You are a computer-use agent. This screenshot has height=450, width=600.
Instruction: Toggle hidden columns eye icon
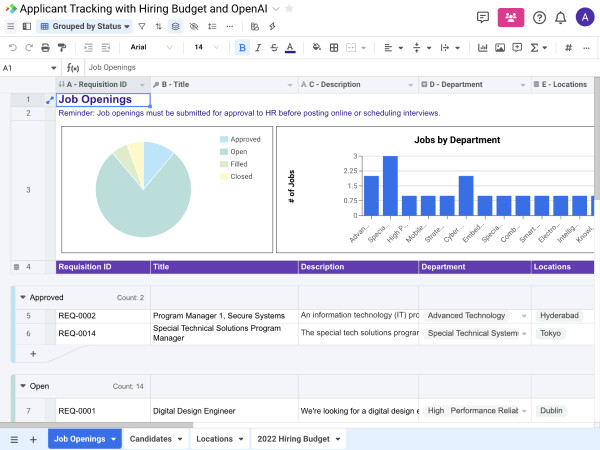(194, 26)
